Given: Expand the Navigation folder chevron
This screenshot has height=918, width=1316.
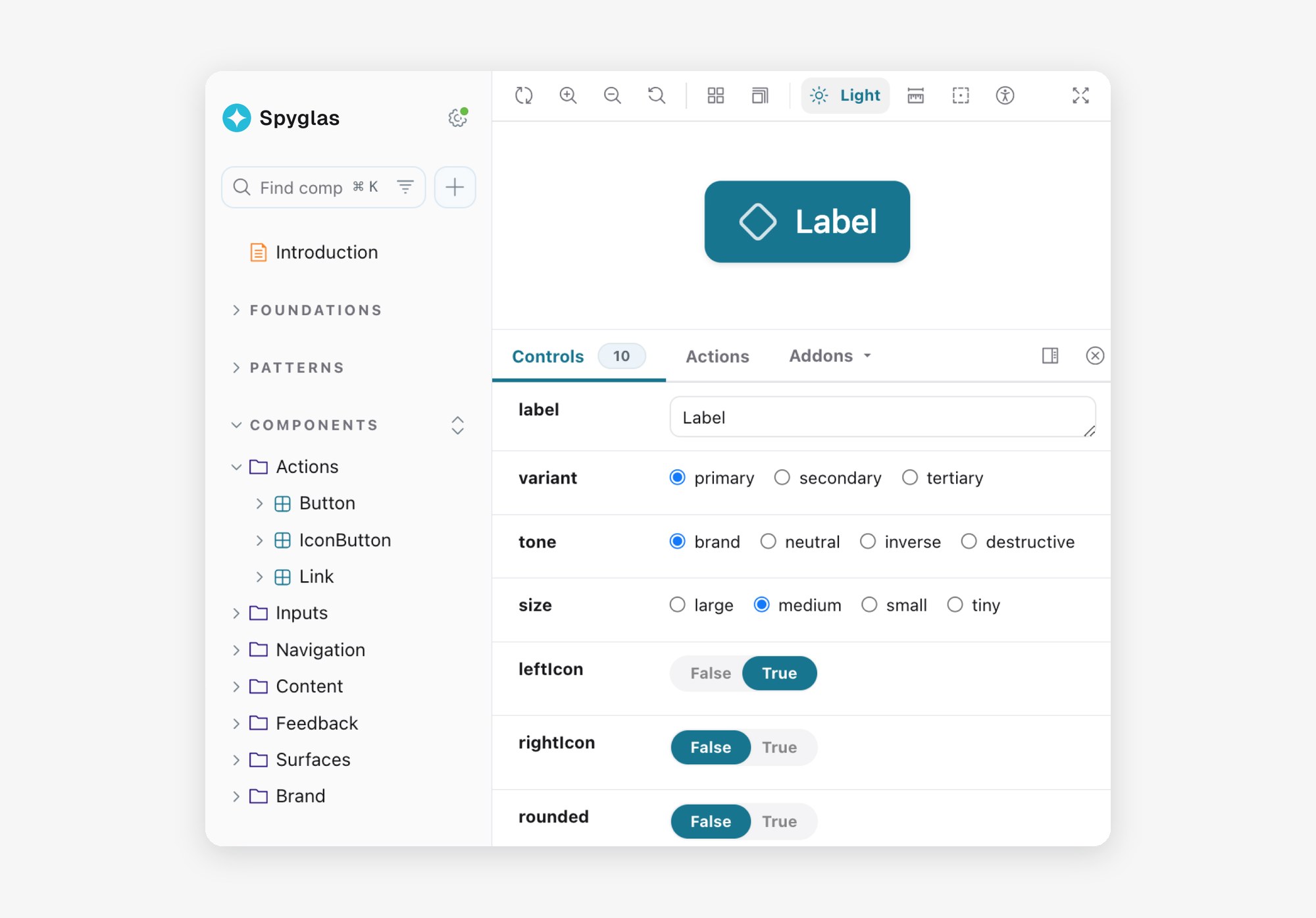Looking at the screenshot, I should tap(236, 650).
